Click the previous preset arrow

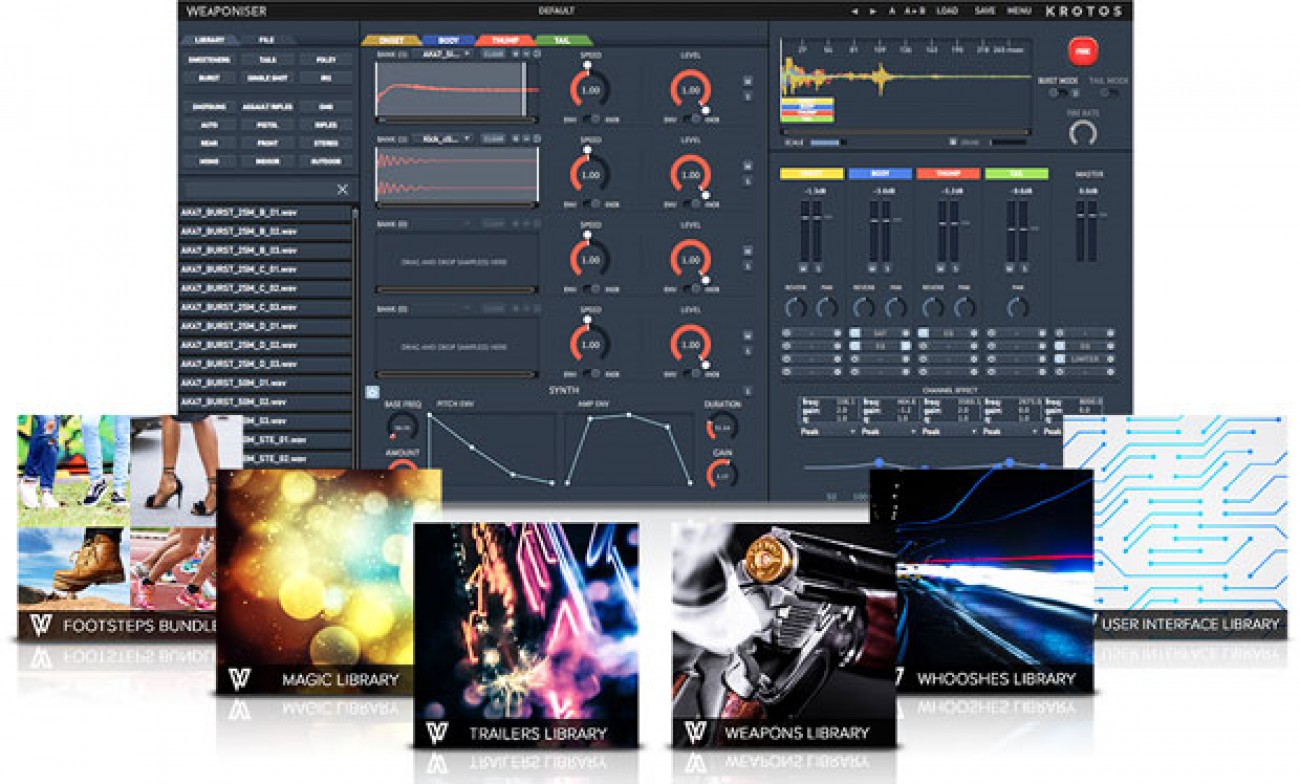(x=853, y=11)
